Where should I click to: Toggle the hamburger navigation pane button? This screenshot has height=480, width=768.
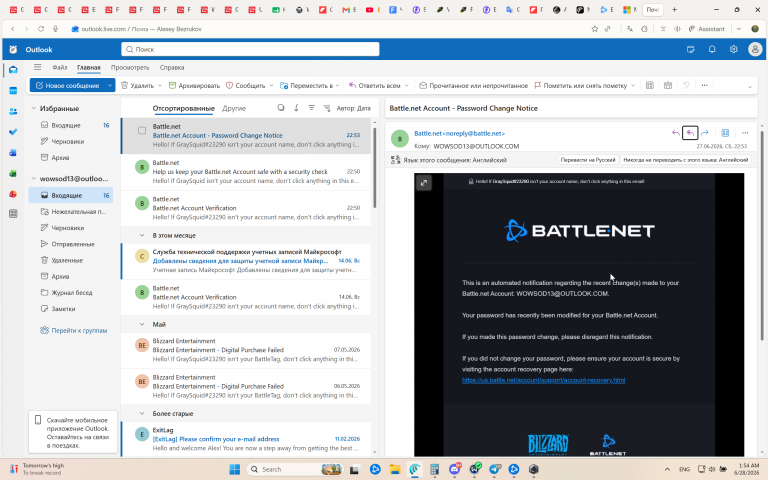(x=37, y=67)
